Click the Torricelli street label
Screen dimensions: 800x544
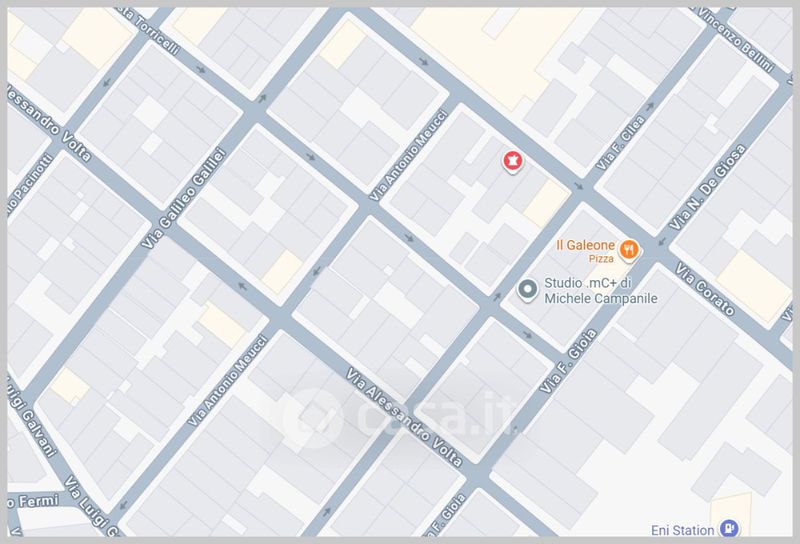pyautogui.click(x=151, y=31)
